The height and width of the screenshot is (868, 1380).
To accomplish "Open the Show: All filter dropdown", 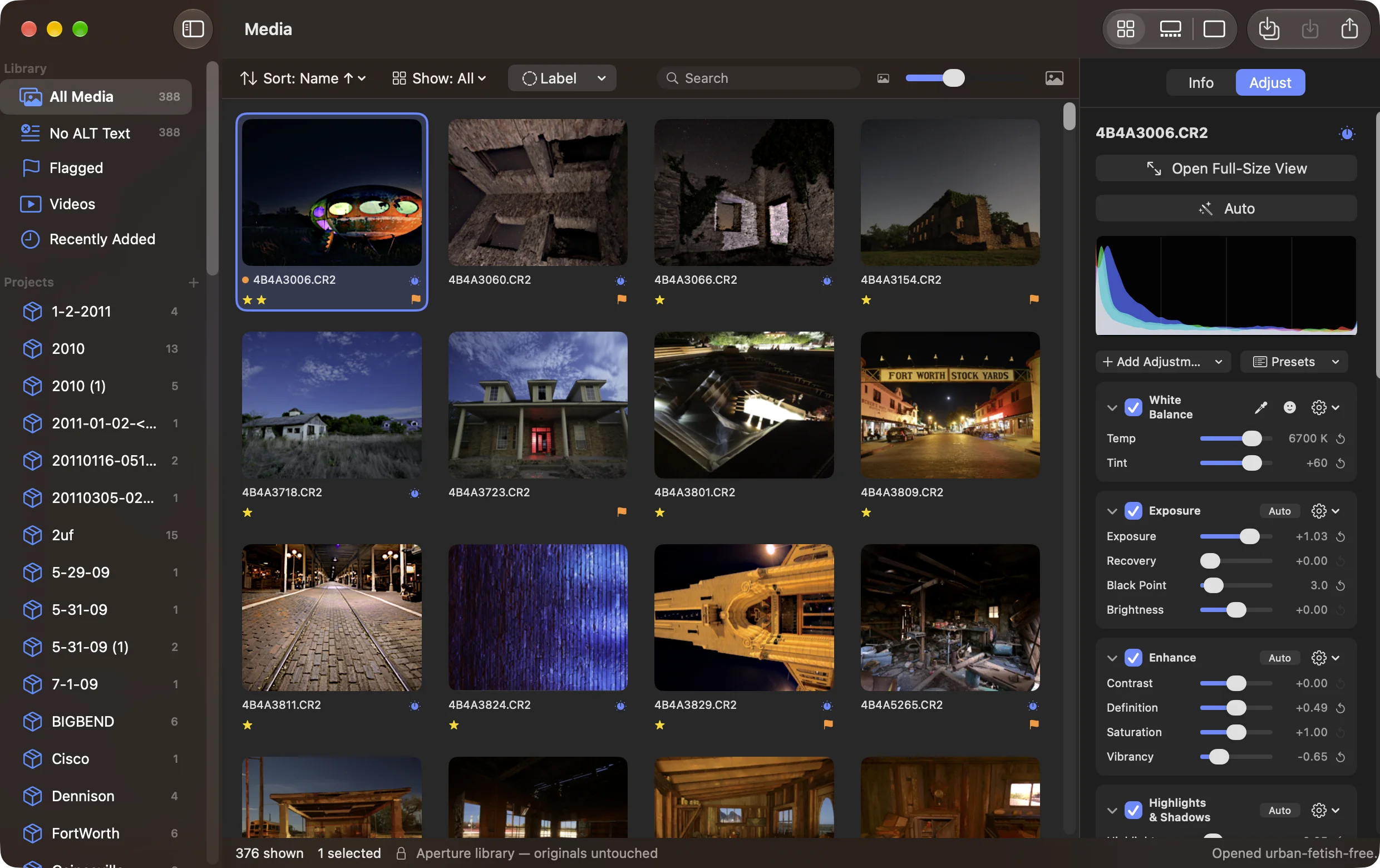I will 439,78.
